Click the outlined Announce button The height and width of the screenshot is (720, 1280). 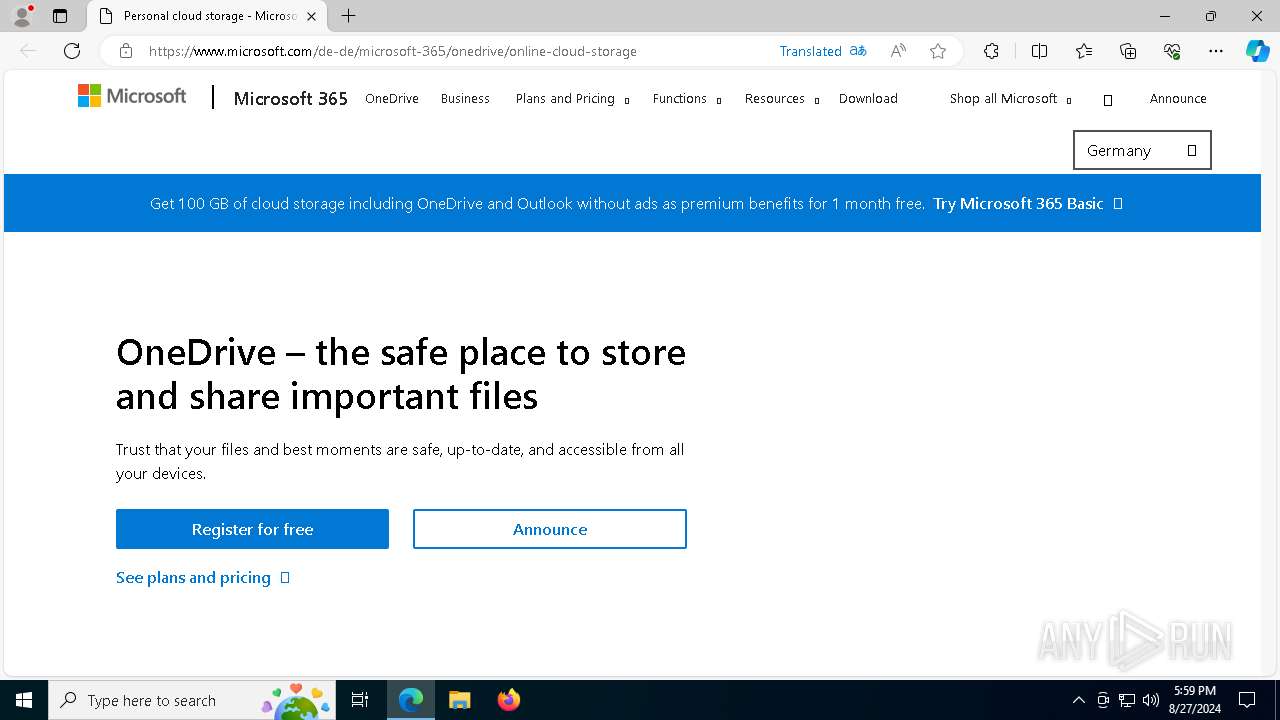coord(550,529)
